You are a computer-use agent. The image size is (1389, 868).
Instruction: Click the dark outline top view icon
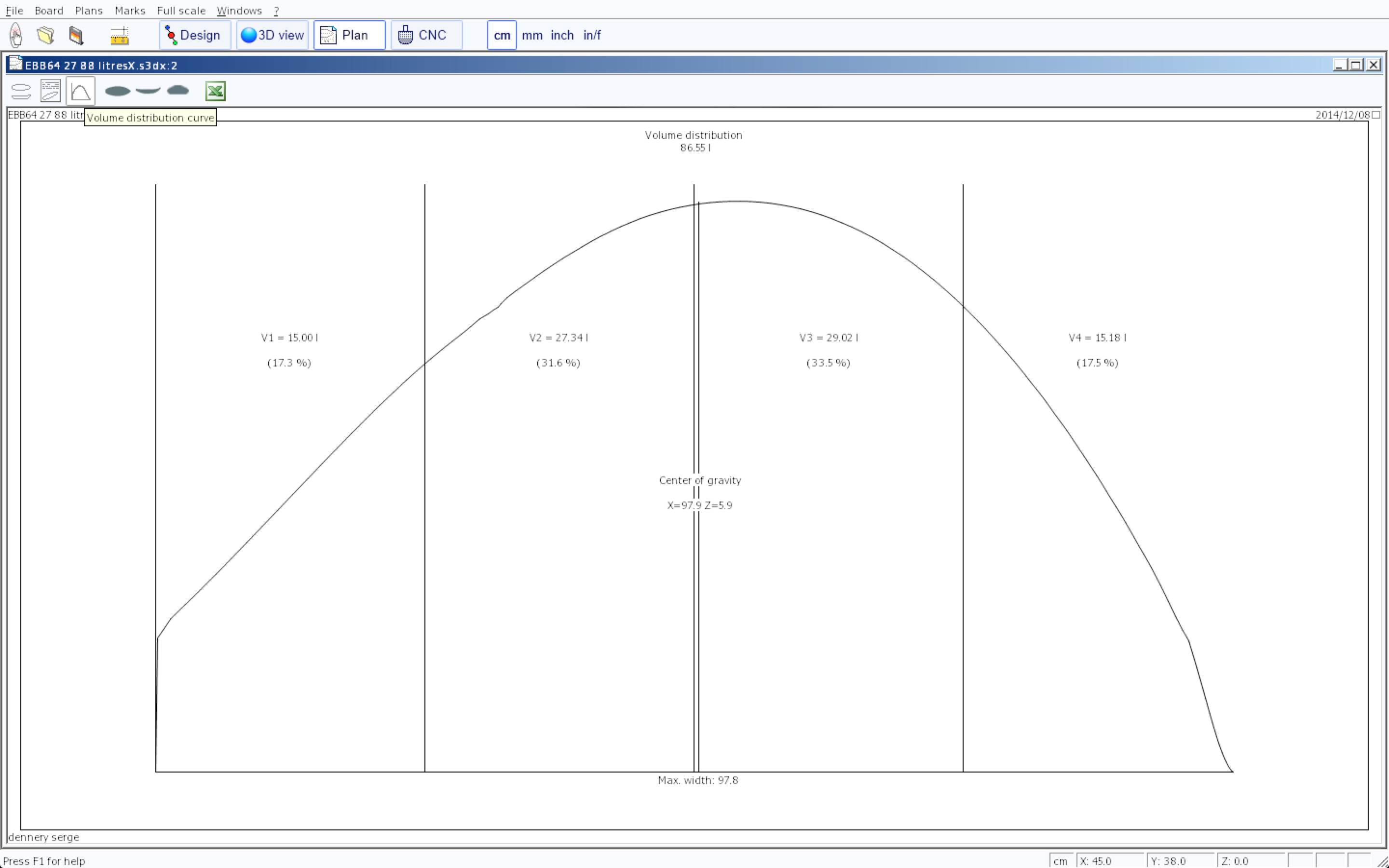click(118, 91)
